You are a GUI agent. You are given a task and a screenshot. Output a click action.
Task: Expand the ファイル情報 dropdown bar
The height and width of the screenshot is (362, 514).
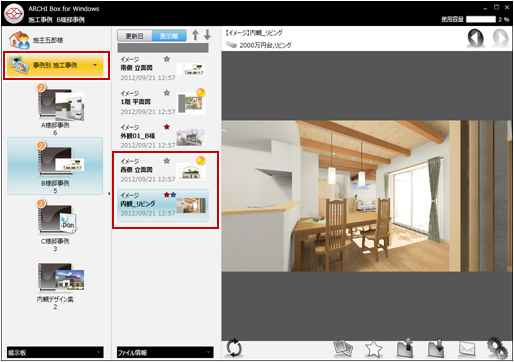(165, 352)
